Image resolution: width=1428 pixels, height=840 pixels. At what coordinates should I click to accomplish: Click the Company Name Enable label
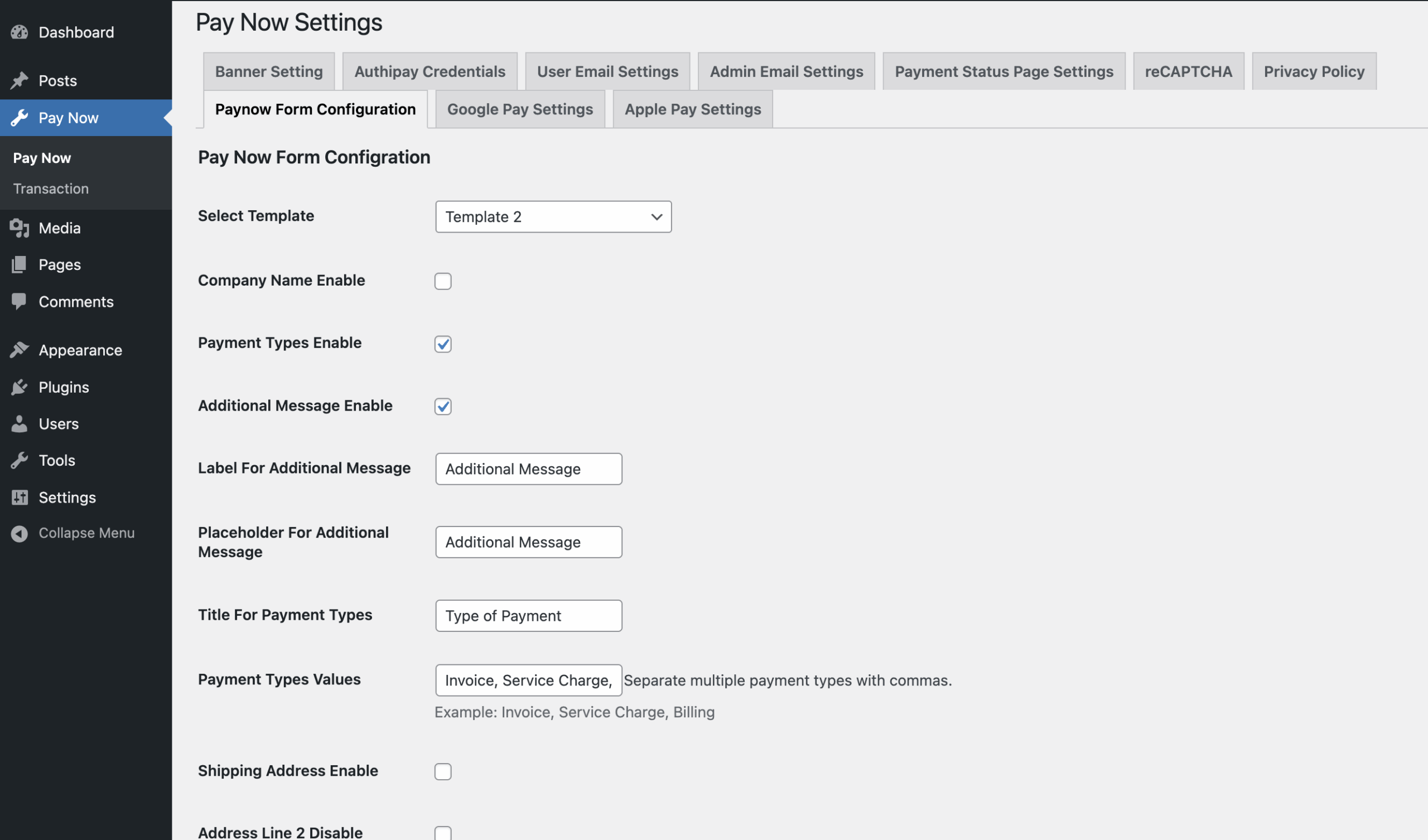(281, 281)
